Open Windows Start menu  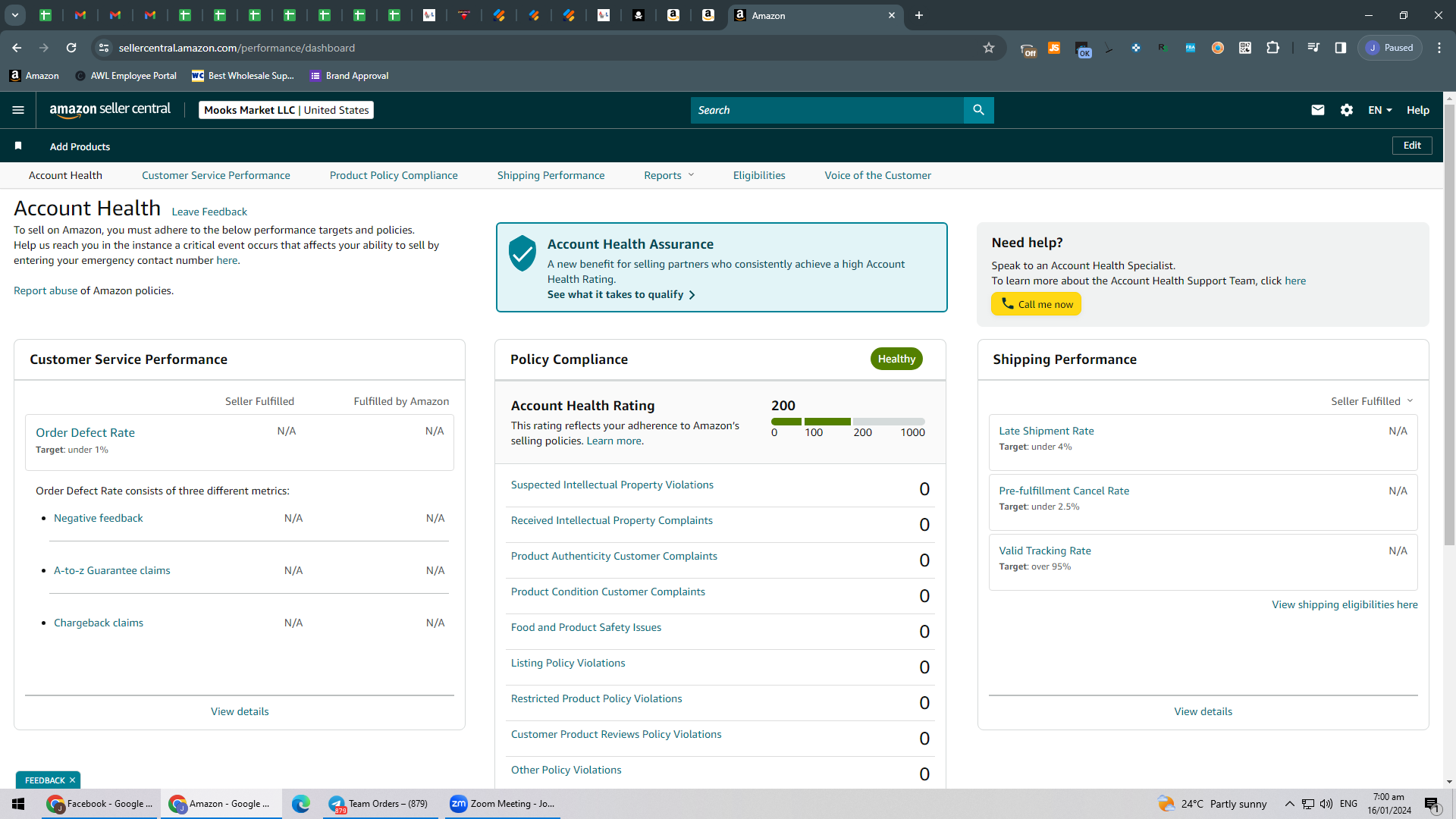coord(18,804)
